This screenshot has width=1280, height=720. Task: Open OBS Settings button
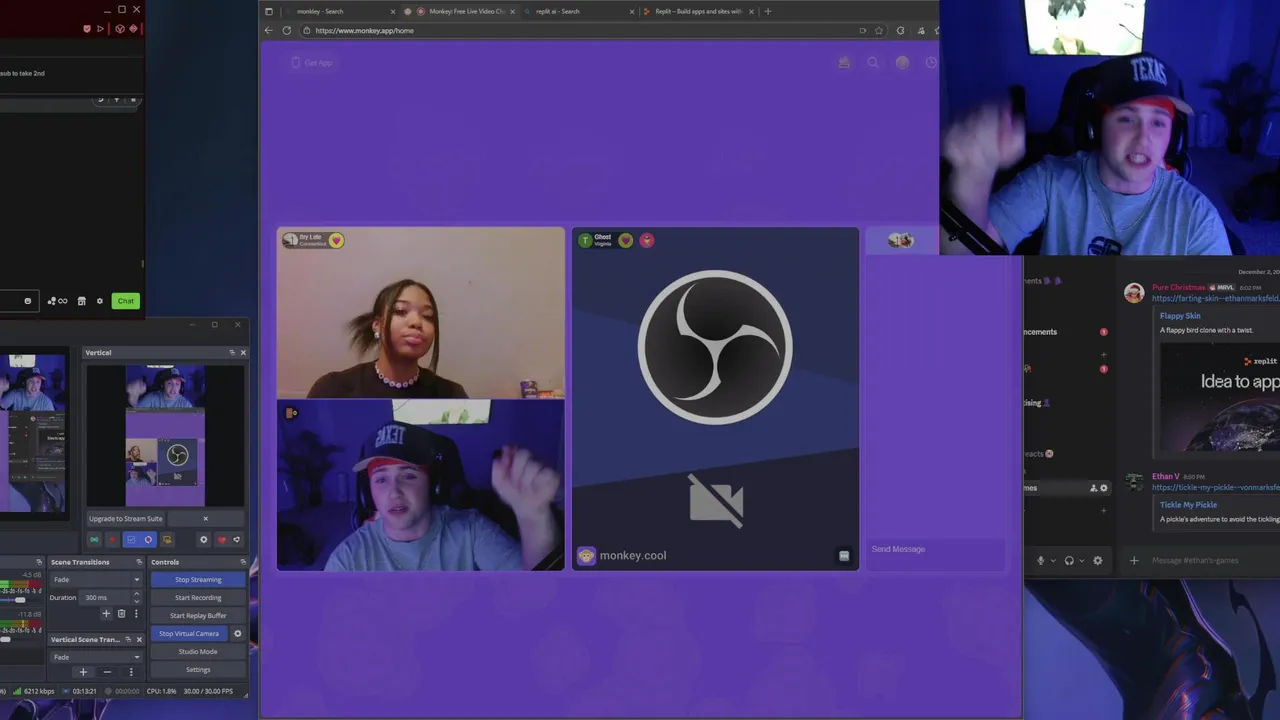coord(198,669)
